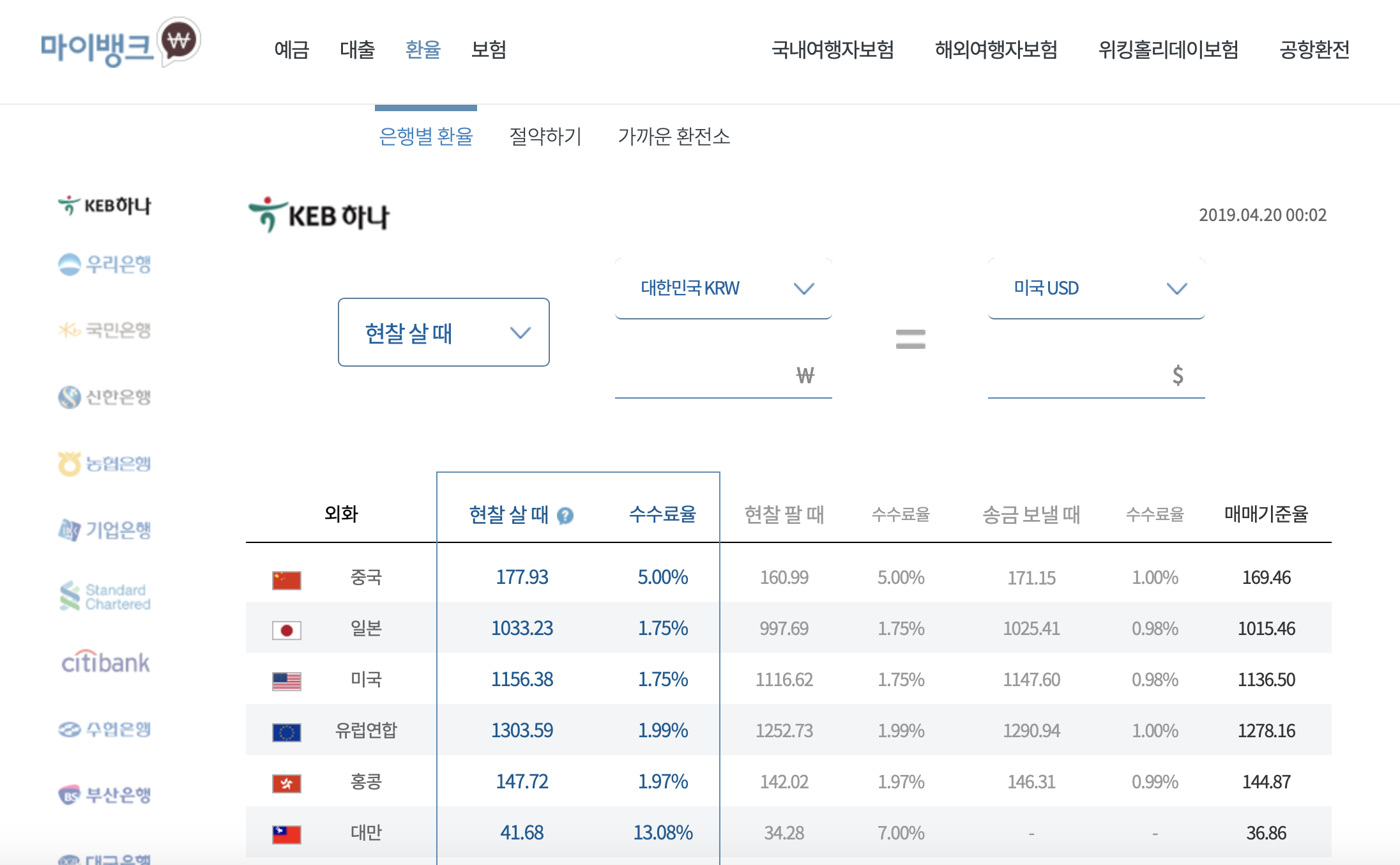Screen dimensions: 1400x865
Task: Select the 현찰 살 때 column header
Action: (508, 514)
